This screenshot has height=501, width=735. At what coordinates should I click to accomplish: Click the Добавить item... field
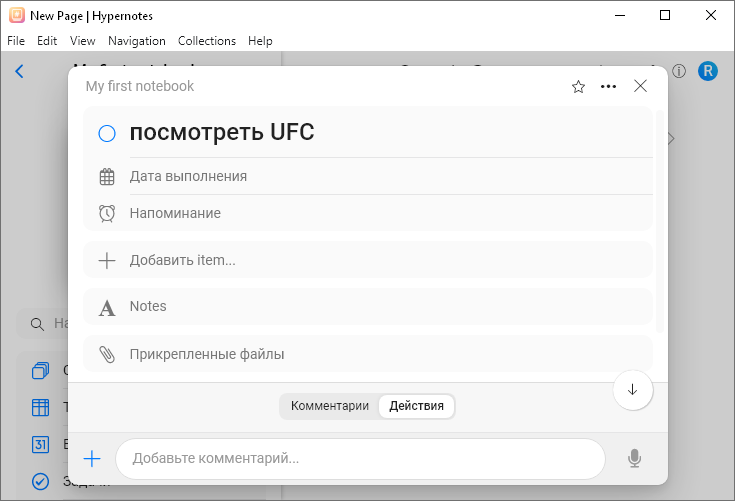368,260
